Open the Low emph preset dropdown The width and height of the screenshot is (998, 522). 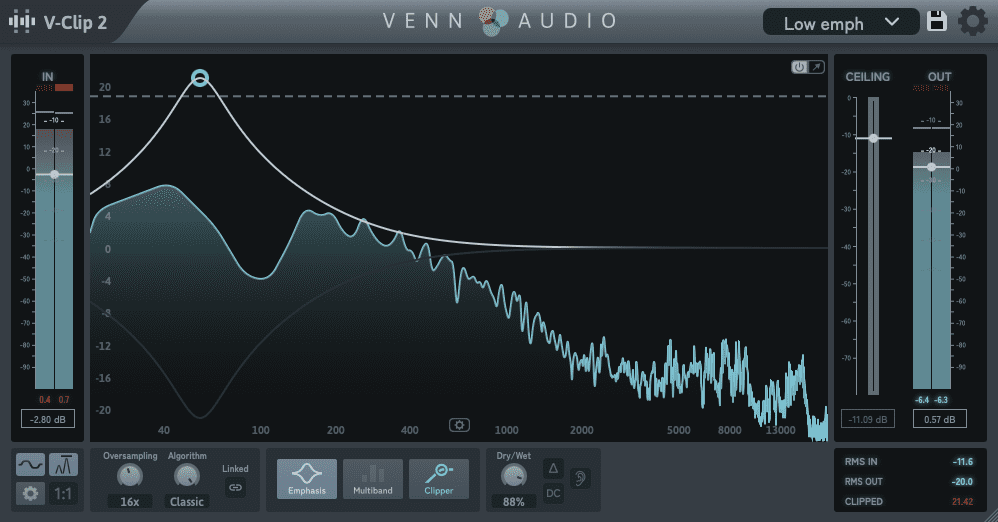(x=840, y=22)
